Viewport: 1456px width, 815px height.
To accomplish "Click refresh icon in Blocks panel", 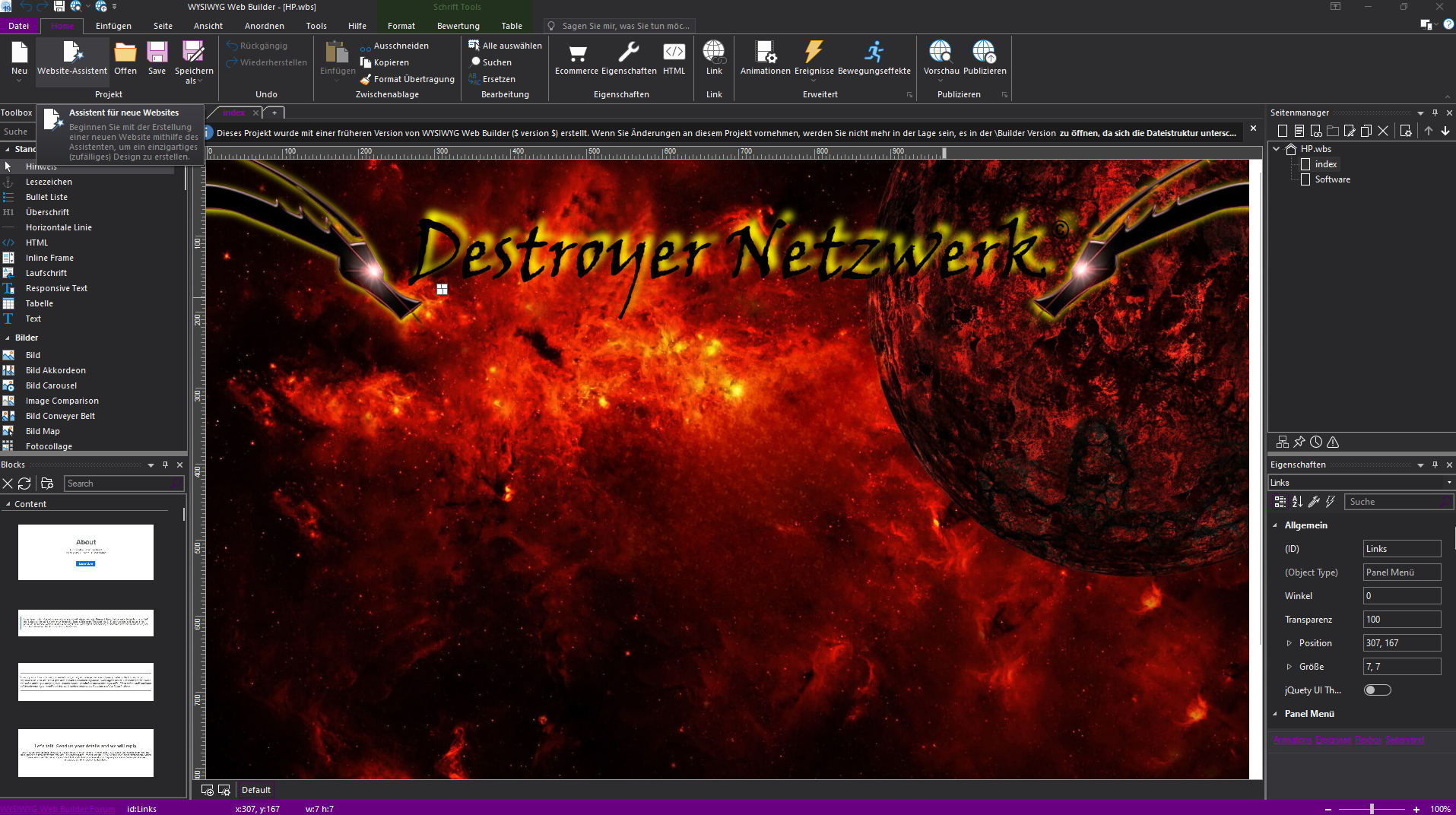I will (24, 484).
